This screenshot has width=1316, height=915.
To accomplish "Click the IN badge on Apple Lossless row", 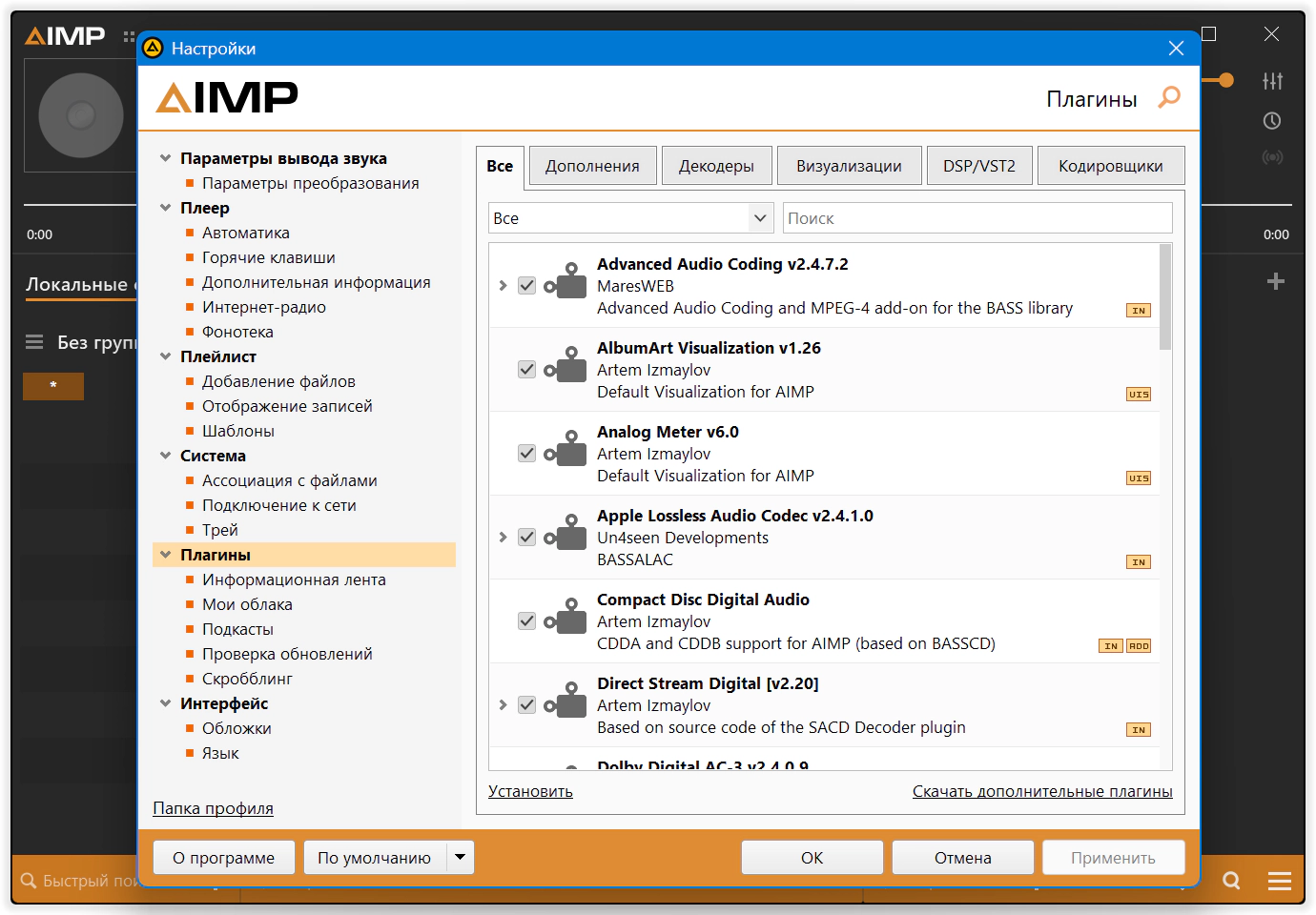I will (1139, 562).
